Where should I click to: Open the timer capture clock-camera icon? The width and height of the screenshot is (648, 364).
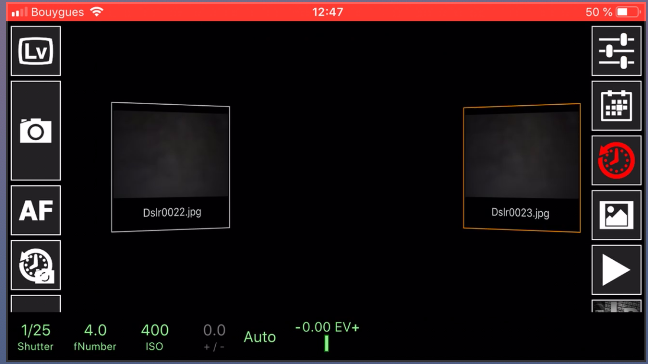click(x=36, y=265)
